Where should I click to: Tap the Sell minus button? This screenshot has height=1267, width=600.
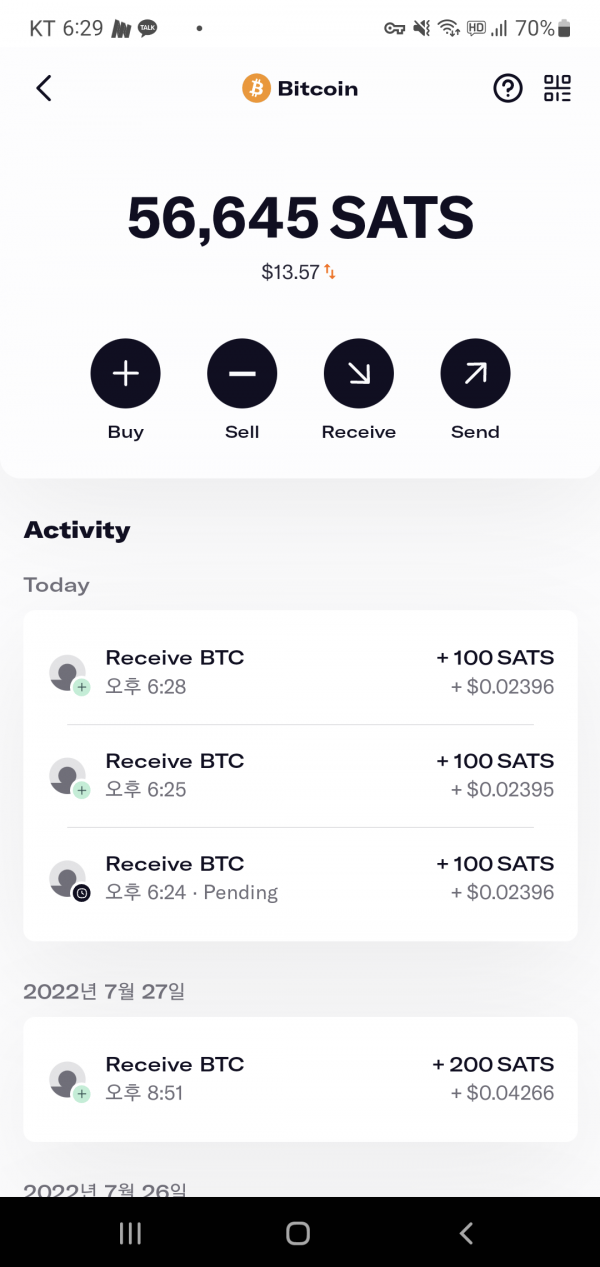coord(242,374)
